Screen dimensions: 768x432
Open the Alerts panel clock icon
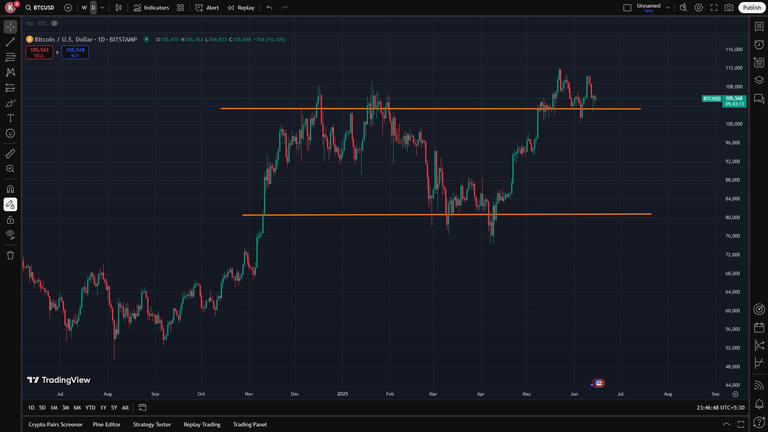click(759, 45)
